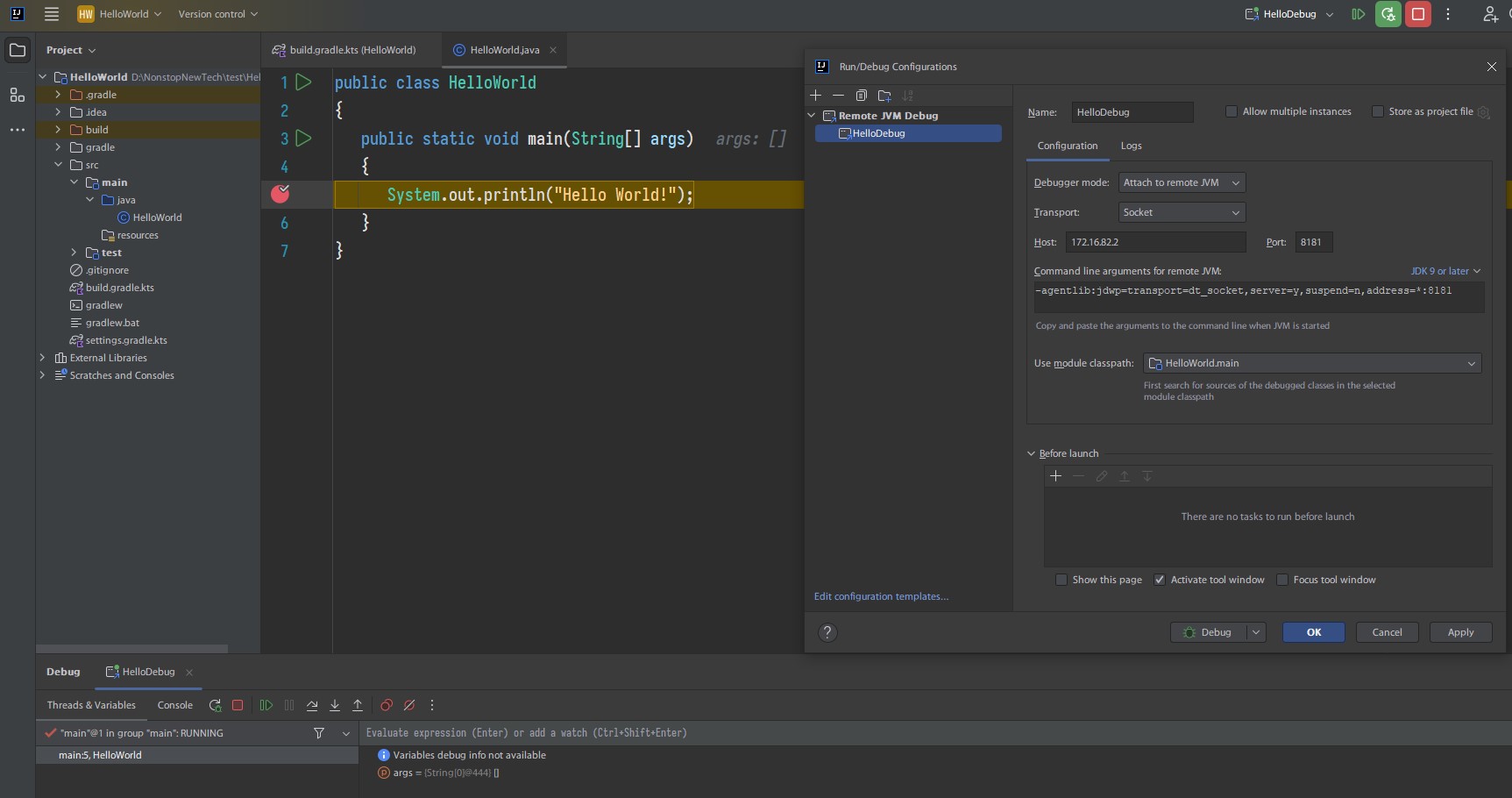The height and width of the screenshot is (798, 1512).
Task: Open the Use module classpath dropdown
Action: [1311, 363]
